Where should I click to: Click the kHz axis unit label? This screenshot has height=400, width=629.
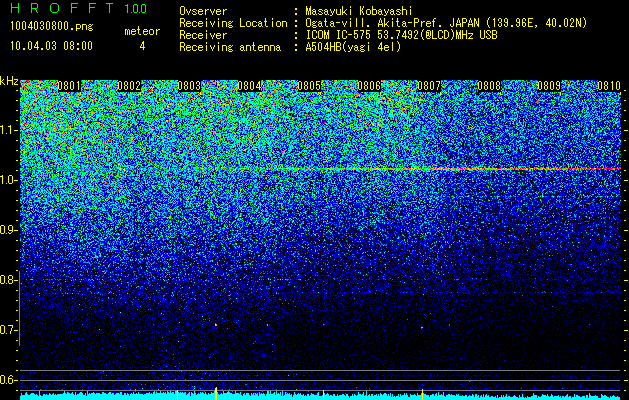[9, 81]
